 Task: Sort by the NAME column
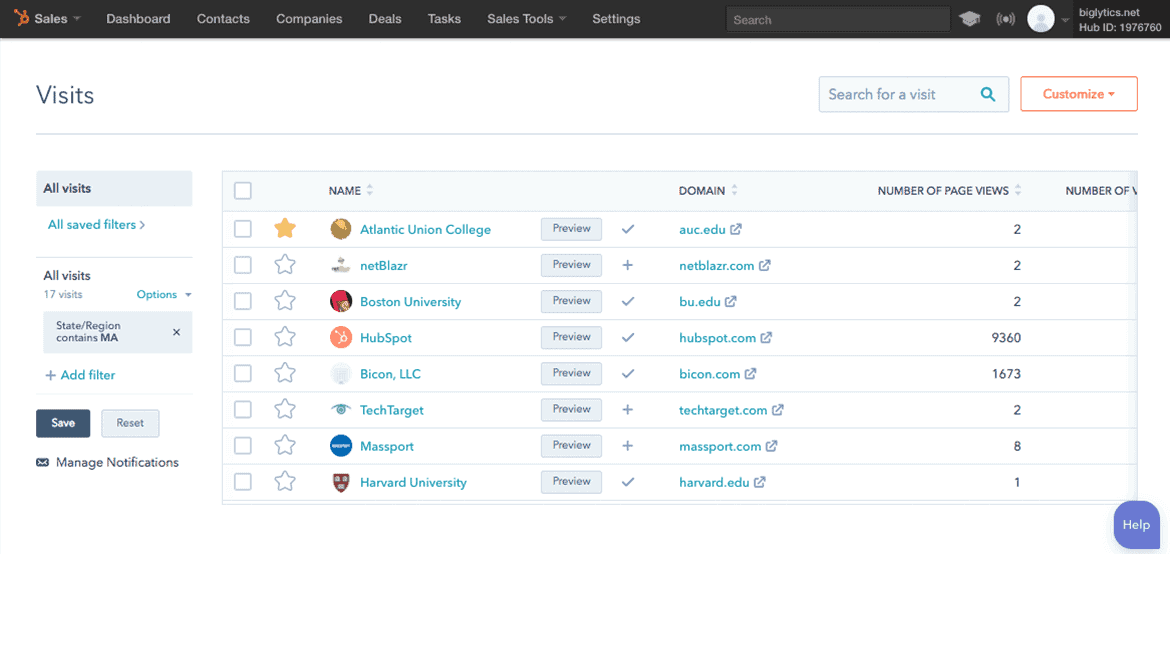click(x=351, y=190)
